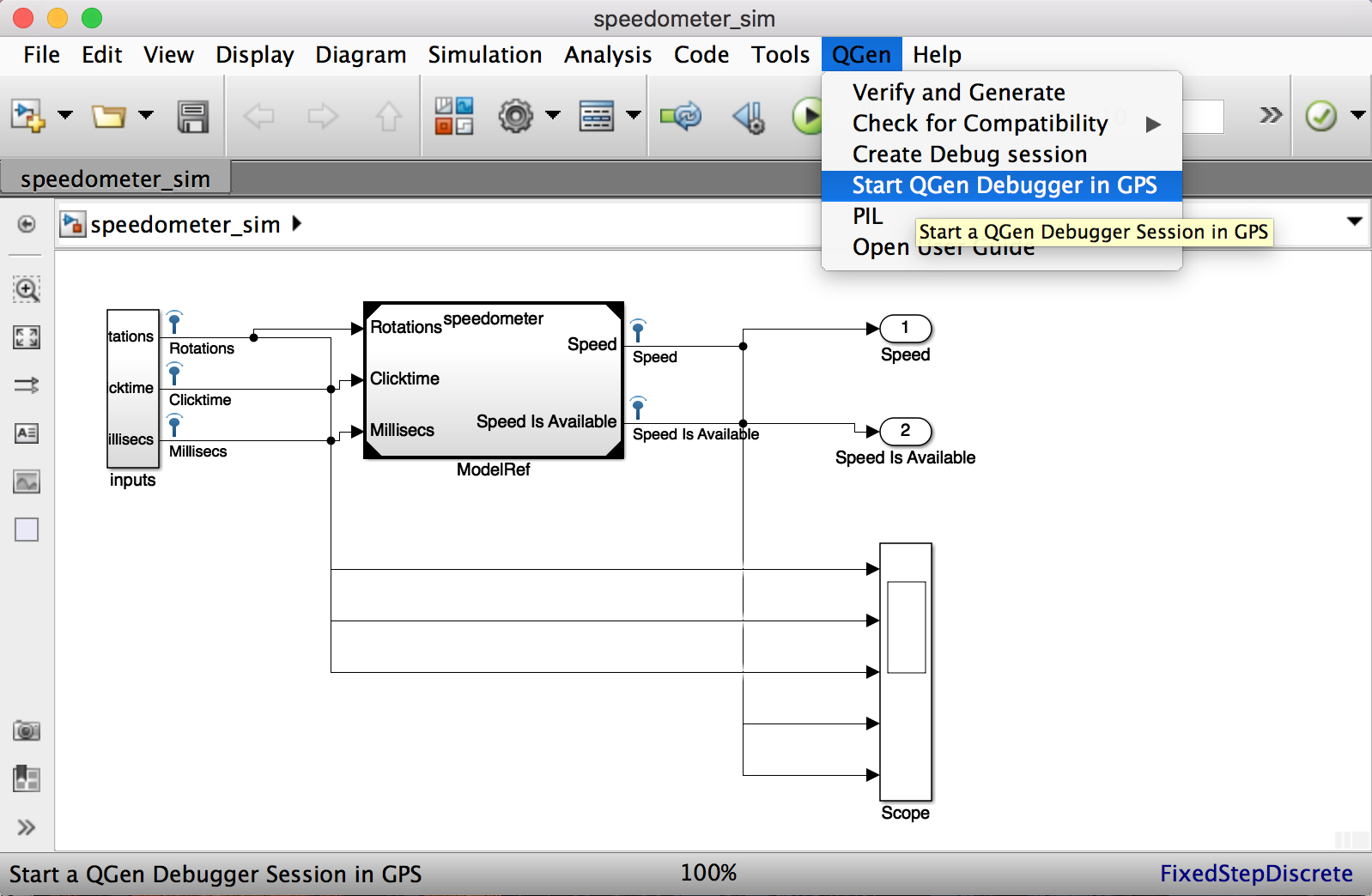Click the Update Diagram toolbar icon
Screen dimensions: 1372x896
(681, 115)
